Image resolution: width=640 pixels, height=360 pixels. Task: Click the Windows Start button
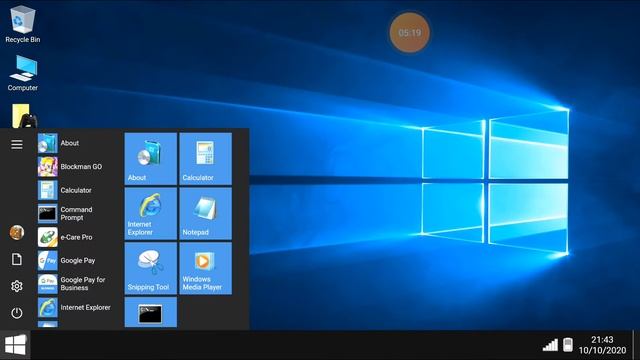pyautogui.click(x=16, y=345)
